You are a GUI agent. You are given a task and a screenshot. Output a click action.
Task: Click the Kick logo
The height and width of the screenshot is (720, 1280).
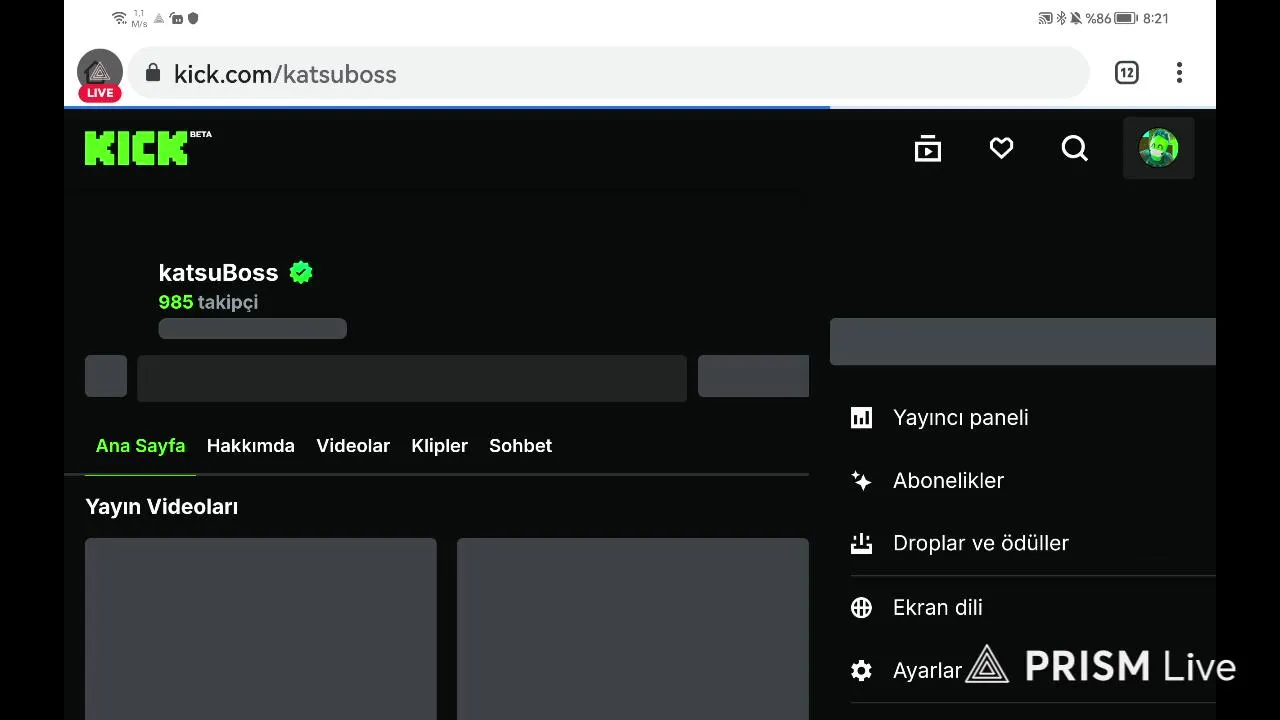pos(137,148)
